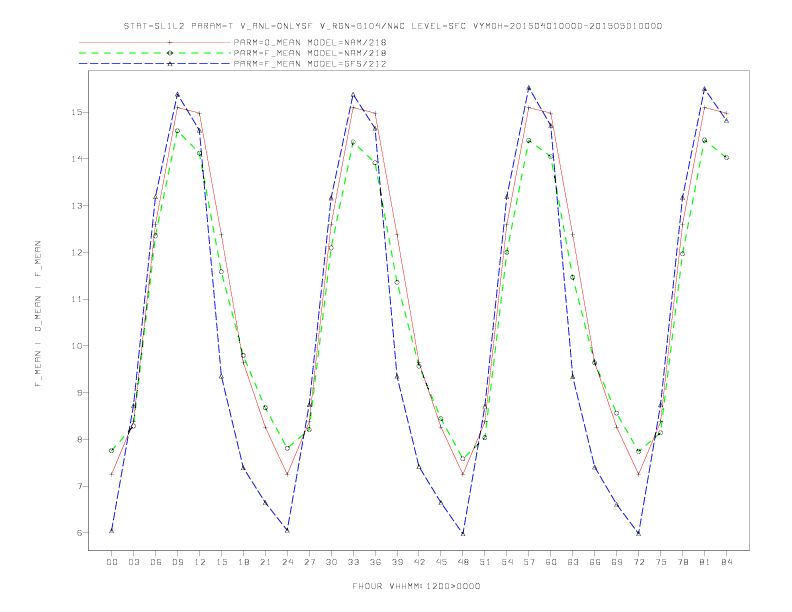792x612 pixels.
Task: Click x-axis tick label 36
Action: (375, 562)
